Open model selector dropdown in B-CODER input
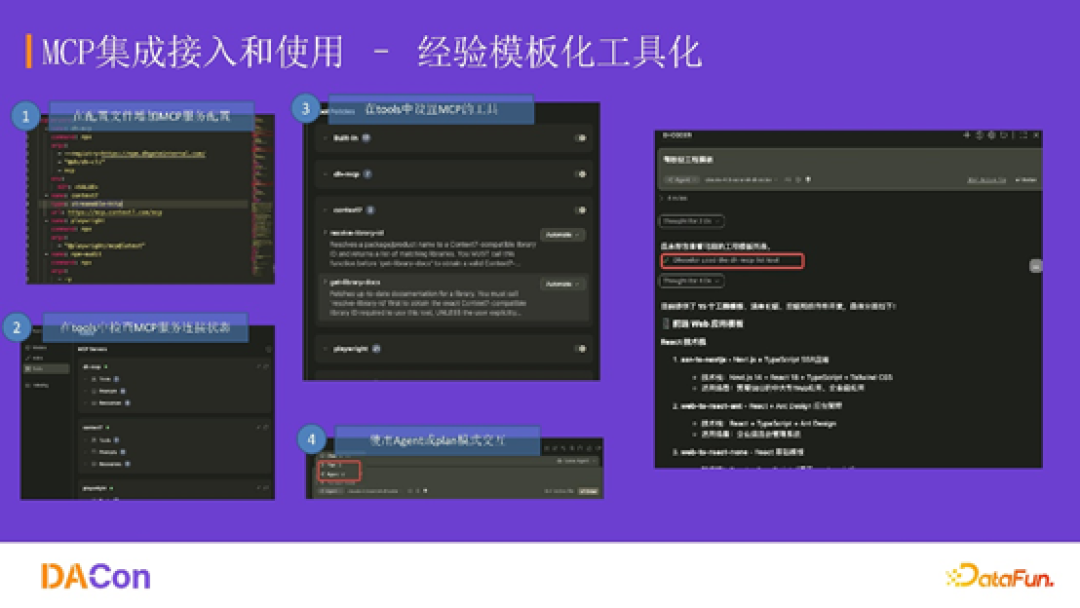 click(x=740, y=180)
